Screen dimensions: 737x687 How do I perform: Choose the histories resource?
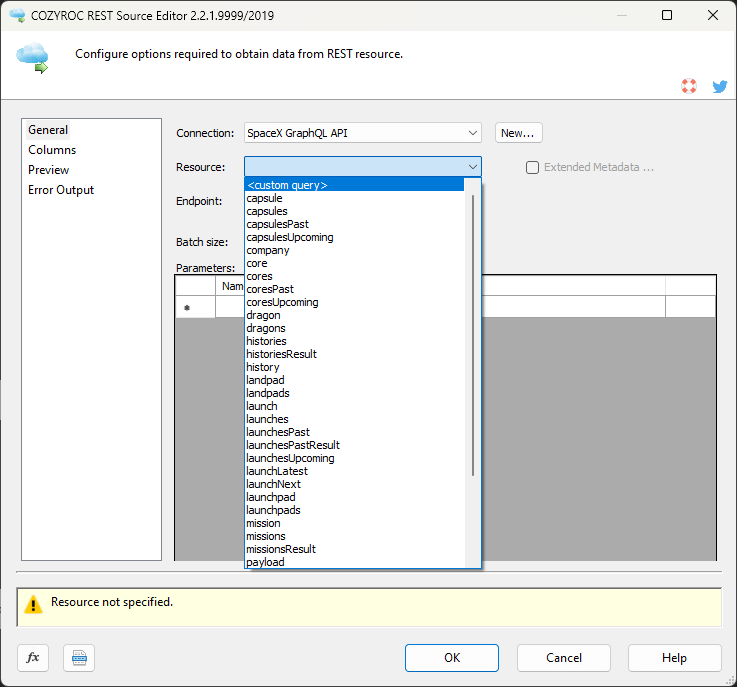click(354, 341)
